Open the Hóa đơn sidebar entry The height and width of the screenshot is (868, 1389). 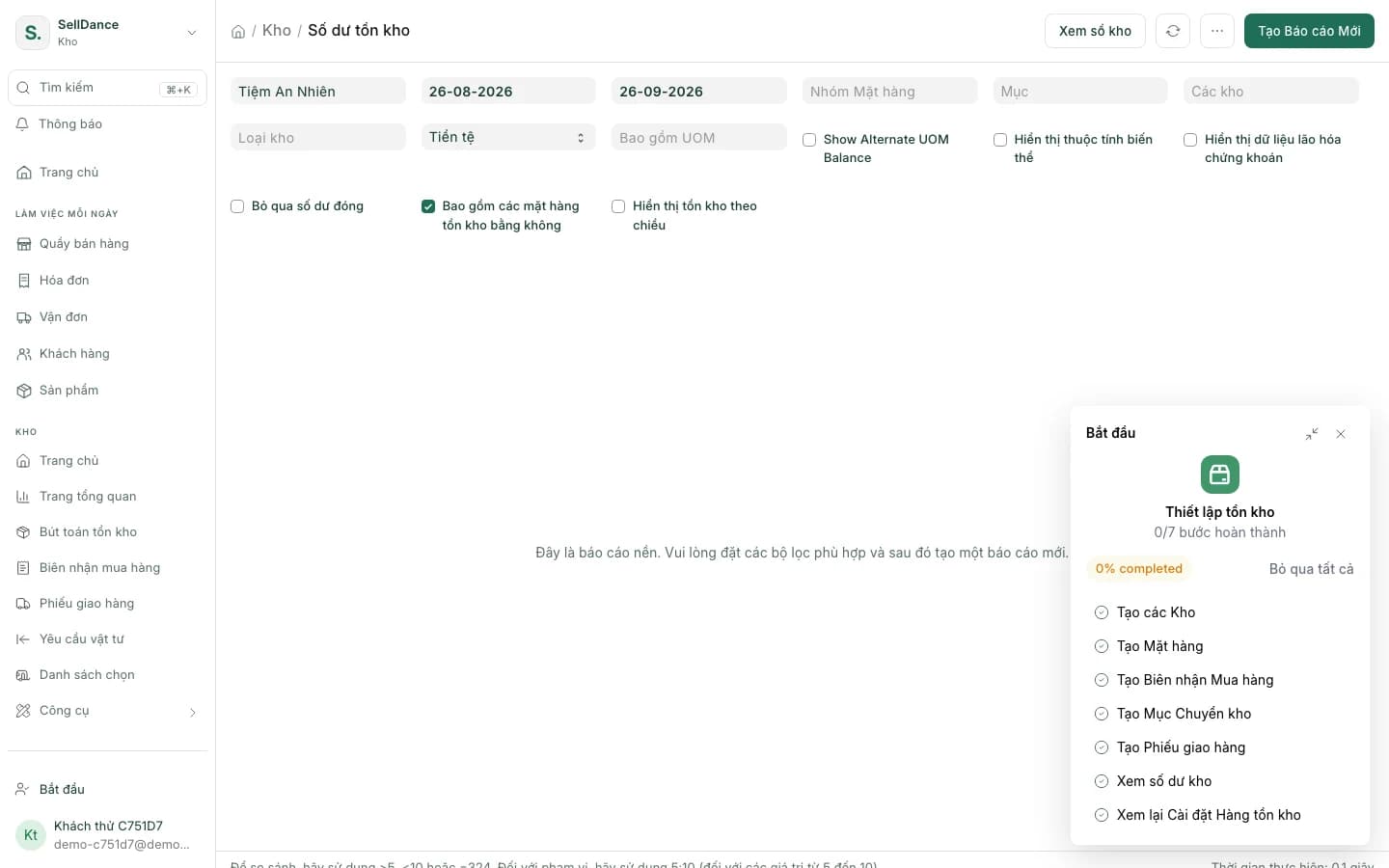[x=107, y=281]
